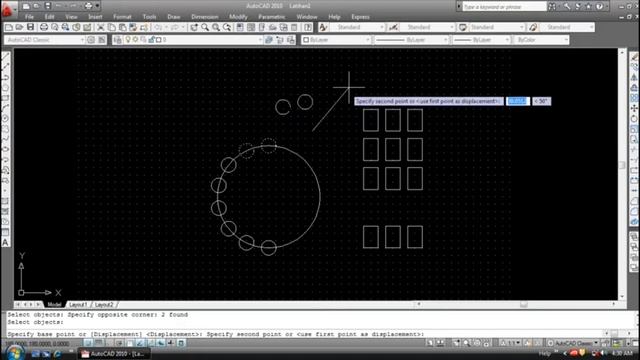The image size is (640, 360).
Task: Toggle Lineweight display in status bar
Action: [171, 343]
